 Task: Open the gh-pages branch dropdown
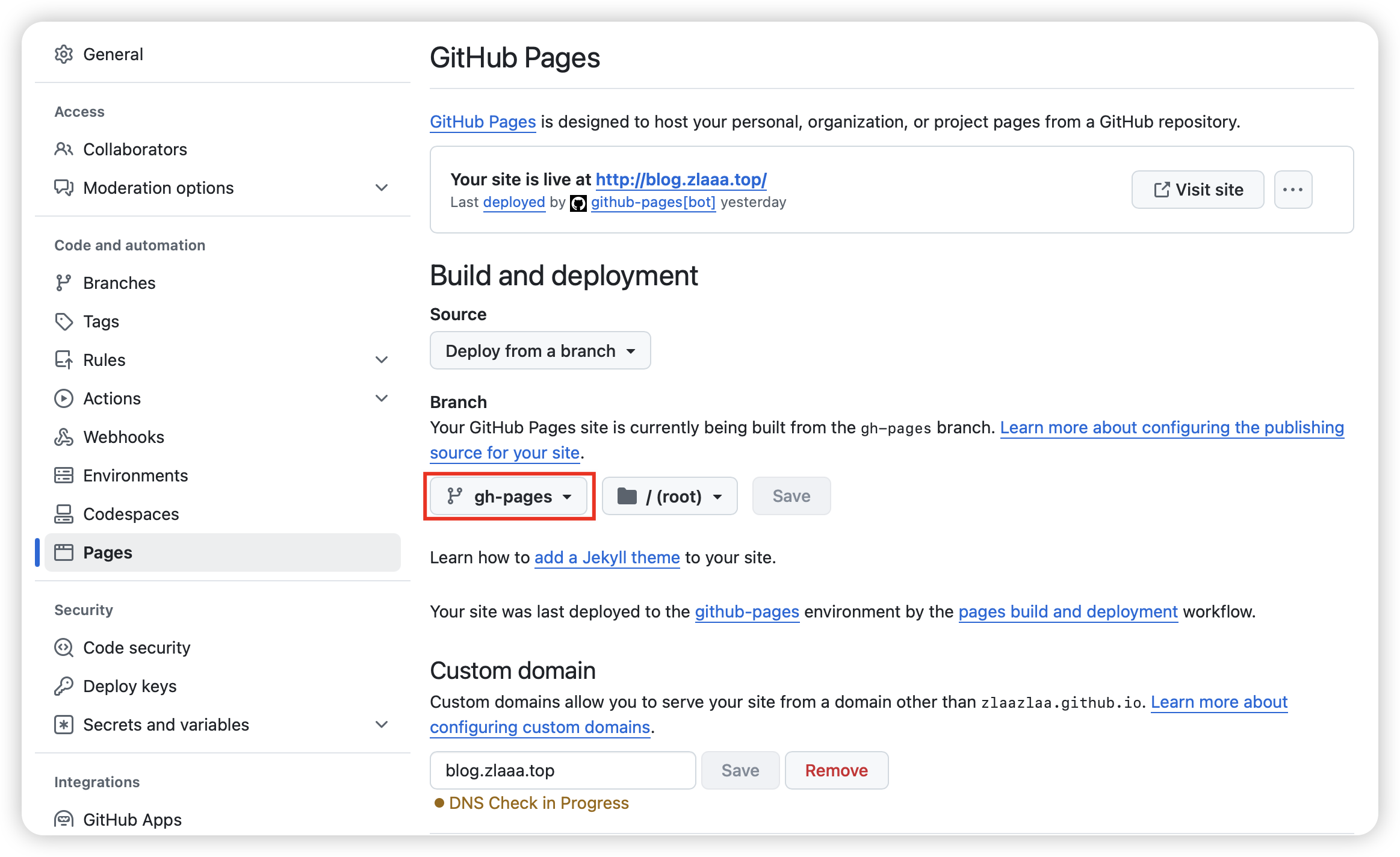509,497
